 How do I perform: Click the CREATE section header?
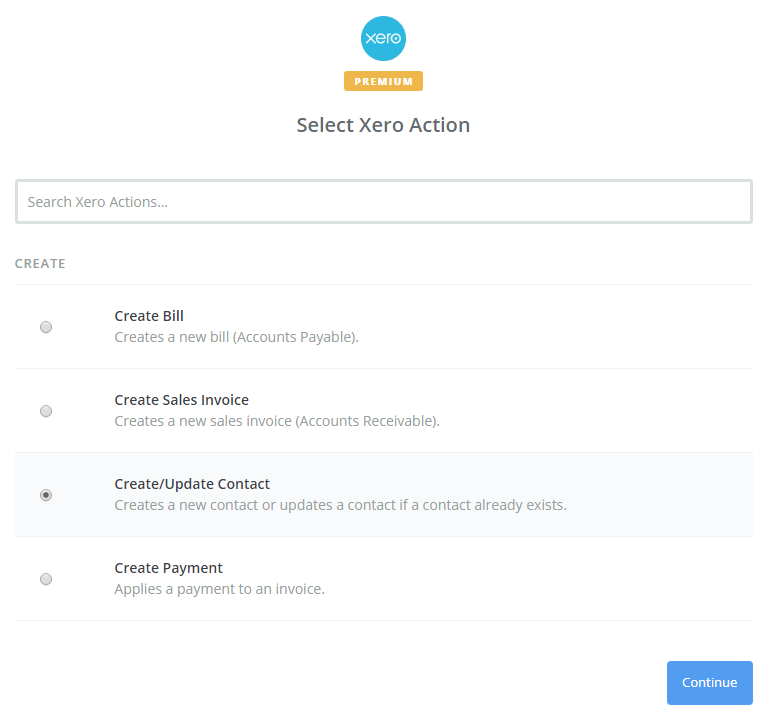[x=40, y=264]
